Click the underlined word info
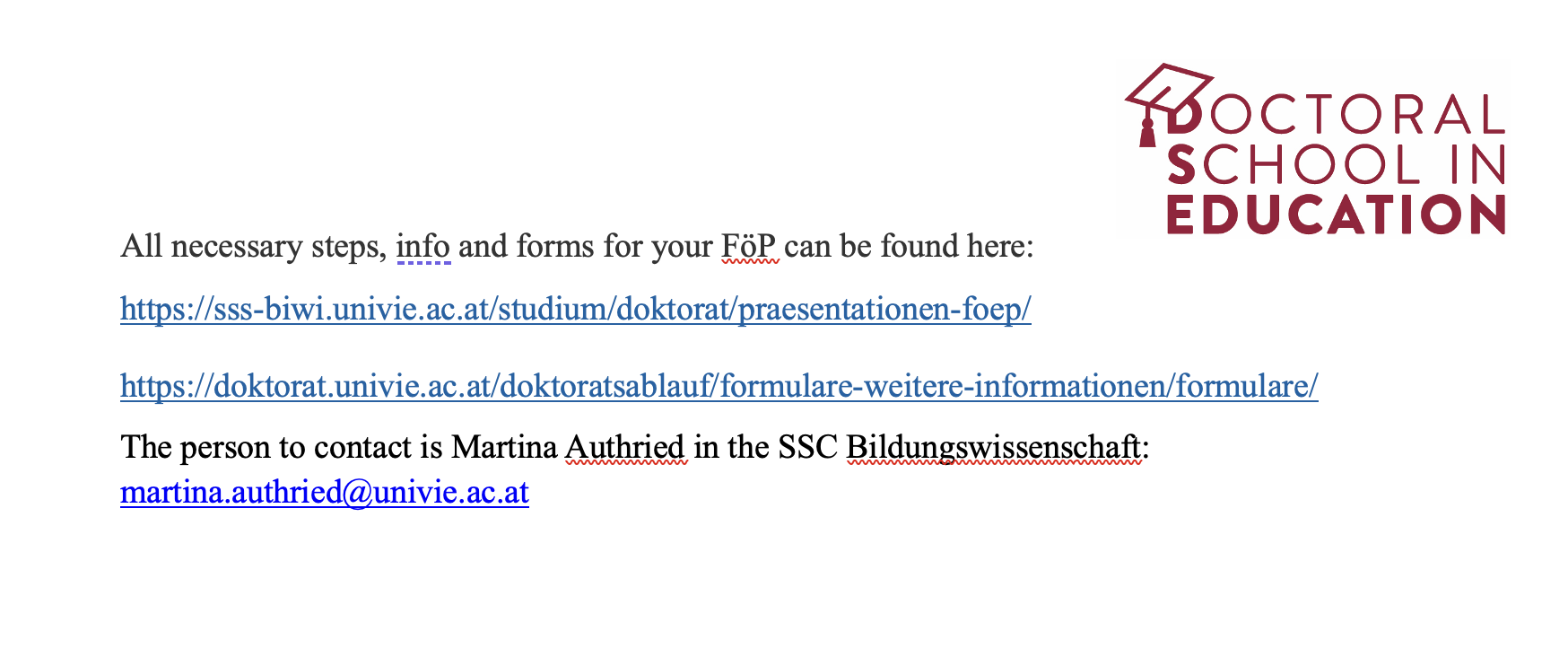The width and height of the screenshot is (1568, 666). click(423, 246)
